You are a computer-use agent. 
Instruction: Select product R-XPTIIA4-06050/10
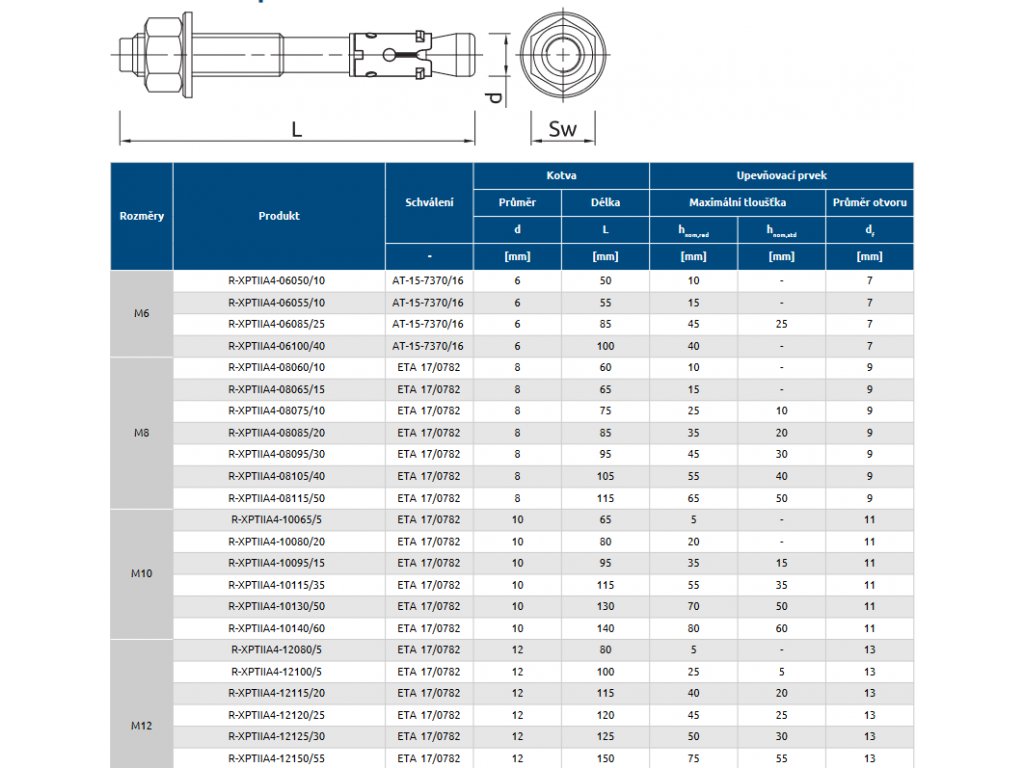point(279,281)
